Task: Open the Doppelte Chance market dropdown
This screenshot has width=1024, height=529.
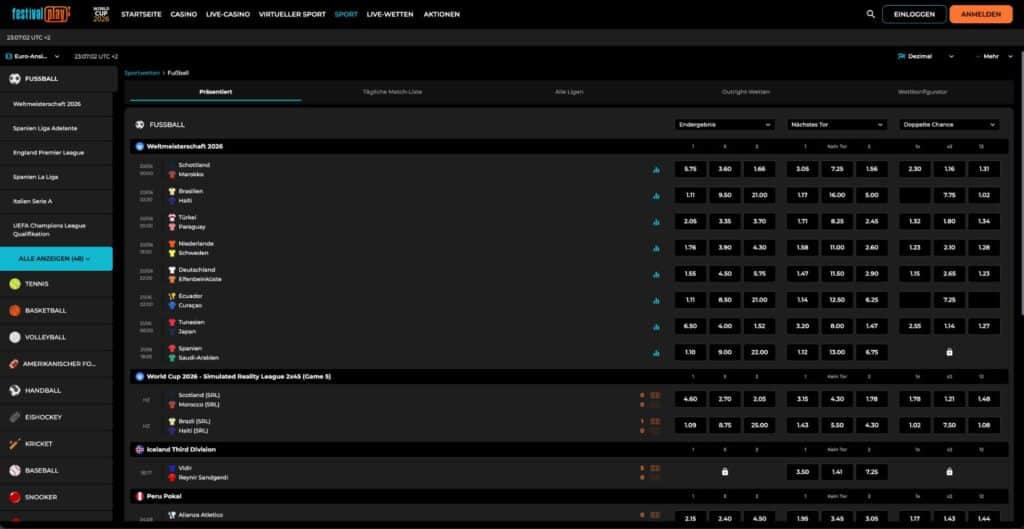Action: 949,124
